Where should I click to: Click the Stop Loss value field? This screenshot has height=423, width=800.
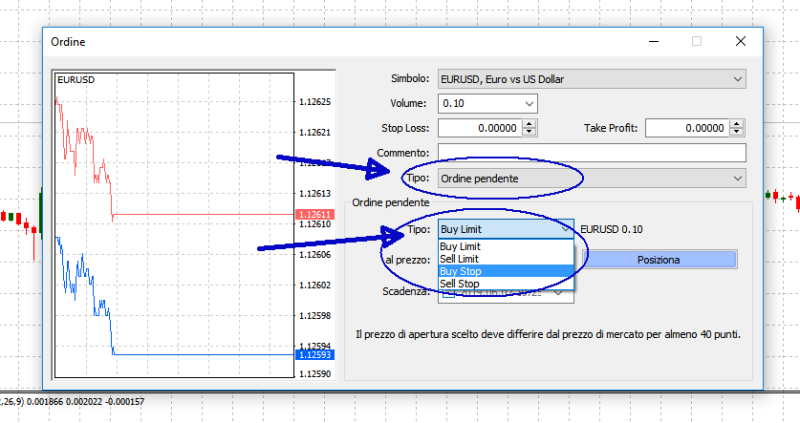[480, 128]
